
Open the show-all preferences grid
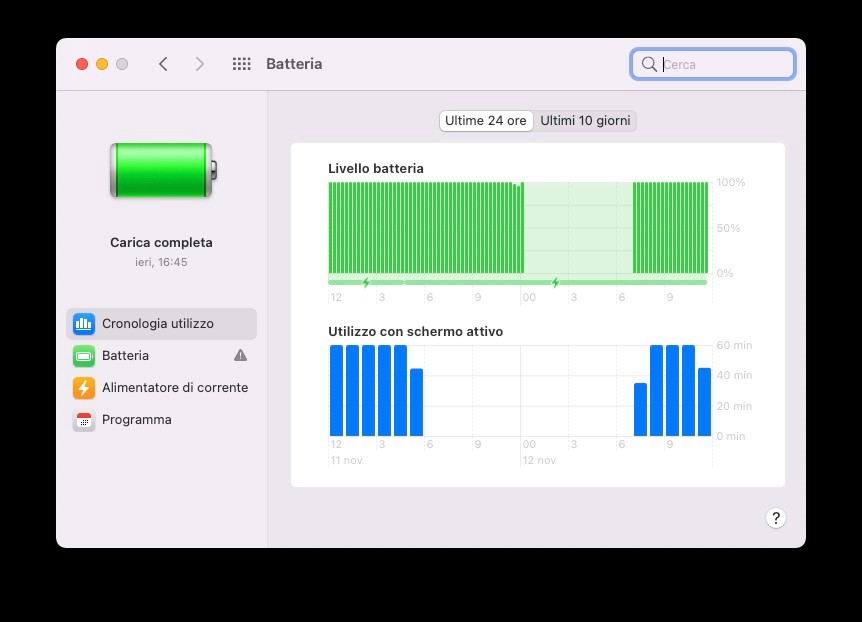(x=241, y=64)
